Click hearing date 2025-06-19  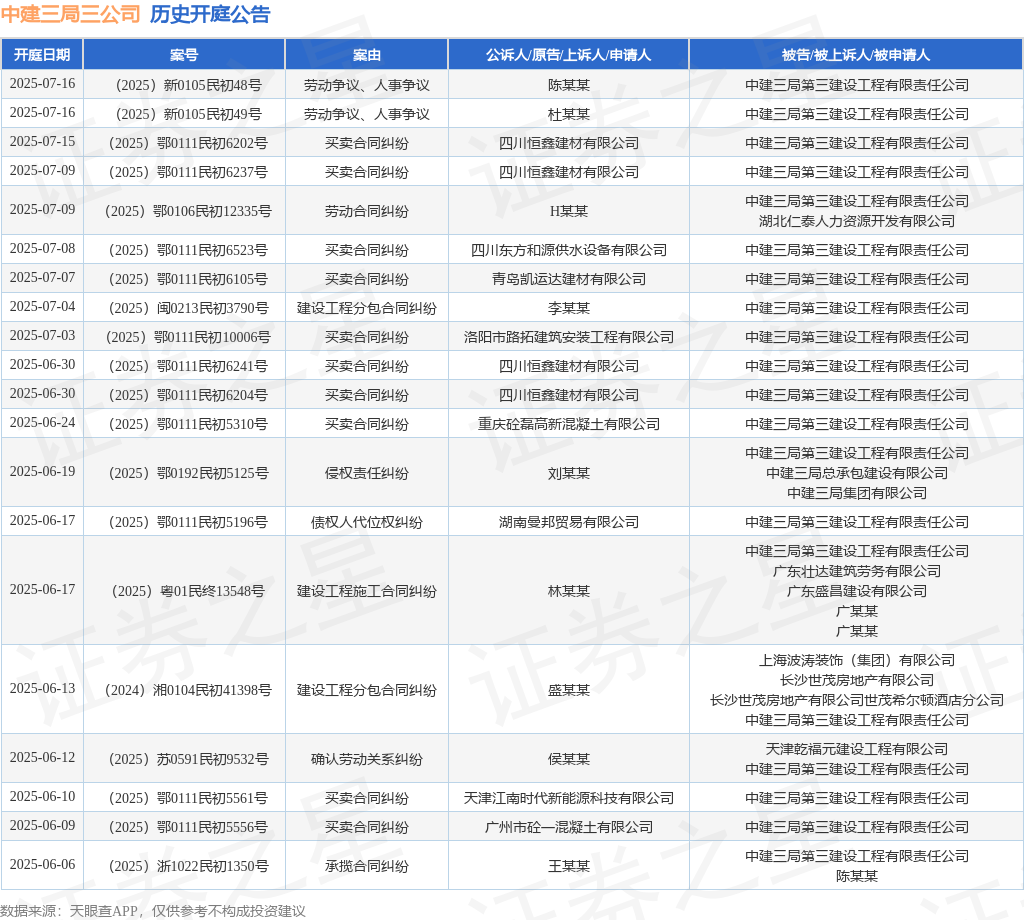[42, 471]
